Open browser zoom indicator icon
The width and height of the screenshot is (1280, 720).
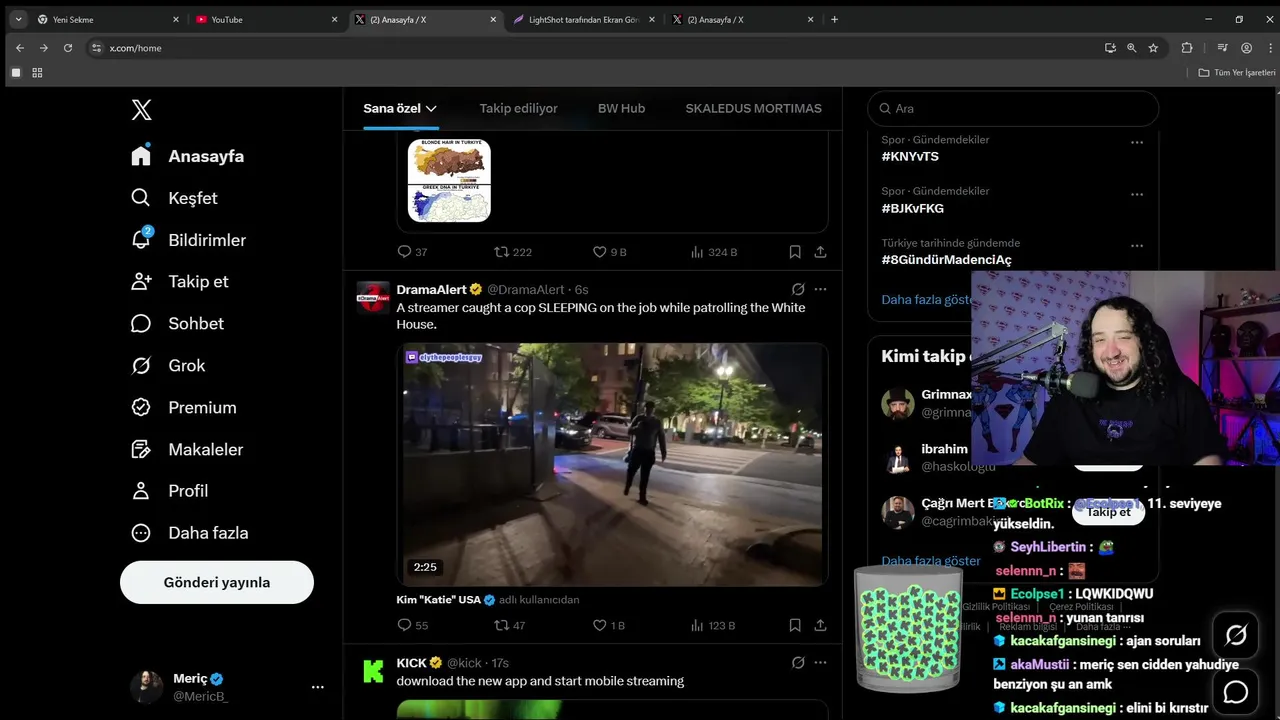tap(1131, 47)
